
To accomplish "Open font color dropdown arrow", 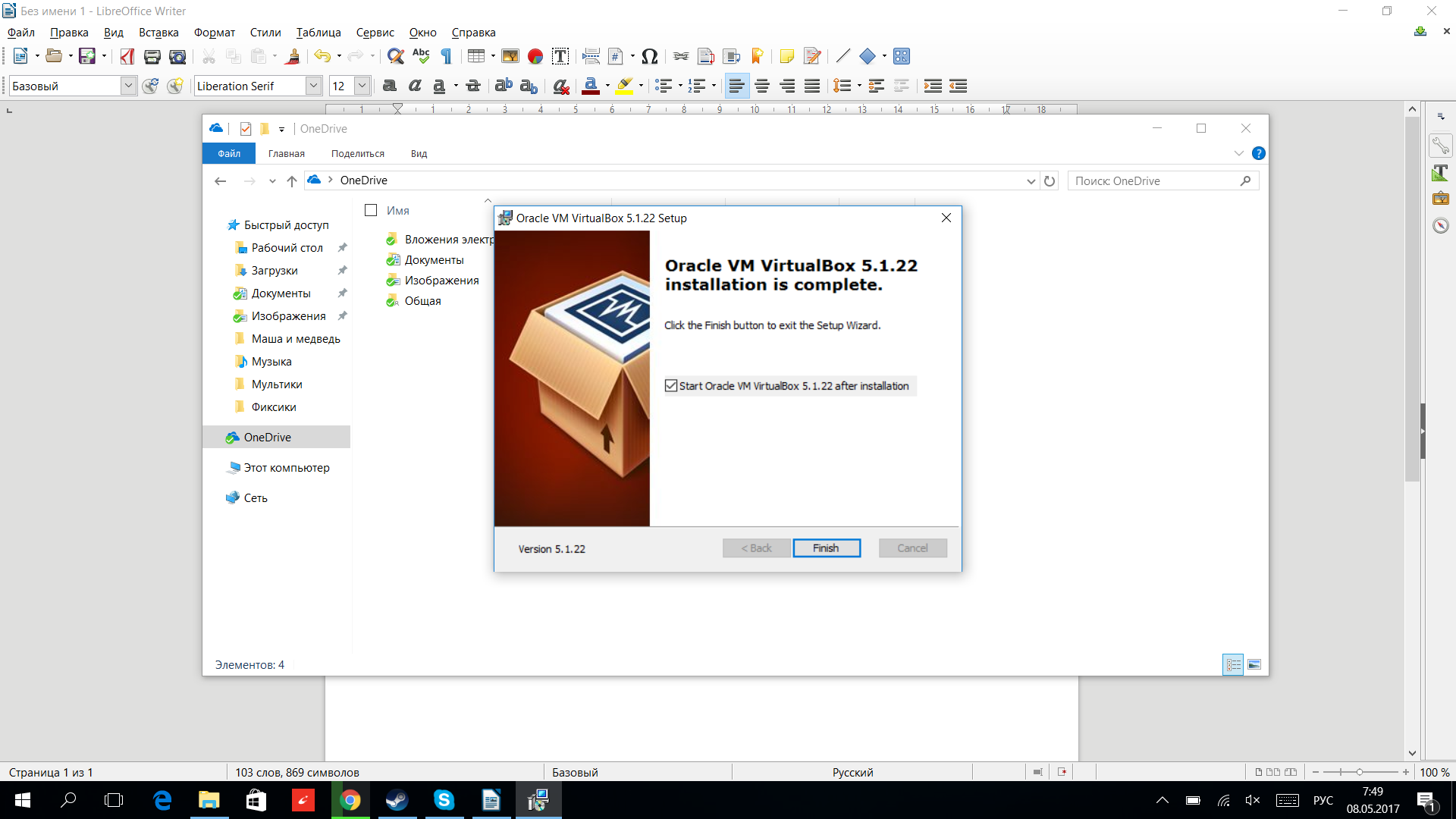I will coord(607,86).
